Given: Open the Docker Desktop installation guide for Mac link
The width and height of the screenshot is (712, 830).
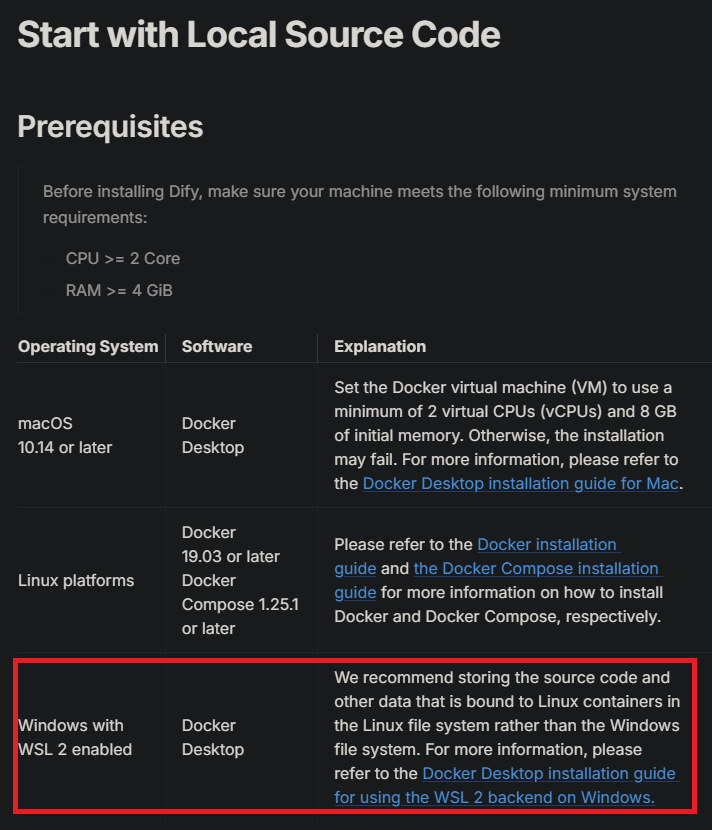Looking at the screenshot, I should point(520,483).
